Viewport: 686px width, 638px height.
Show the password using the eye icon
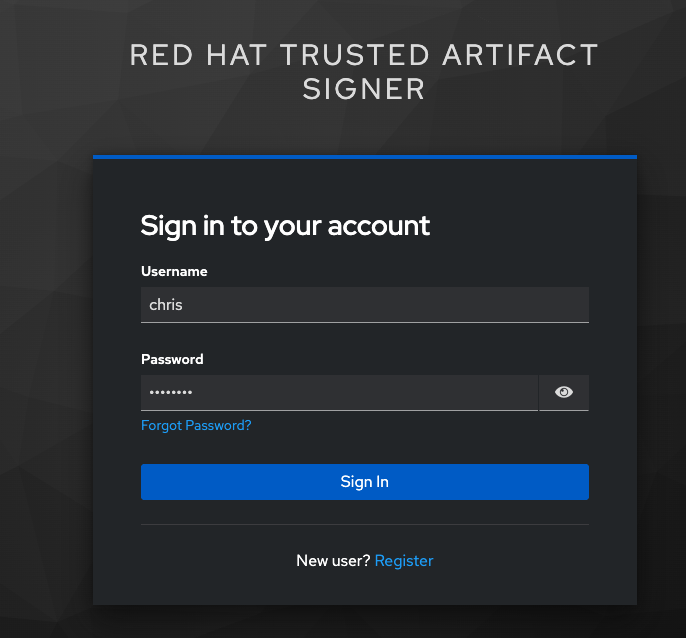tap(564, 393)
